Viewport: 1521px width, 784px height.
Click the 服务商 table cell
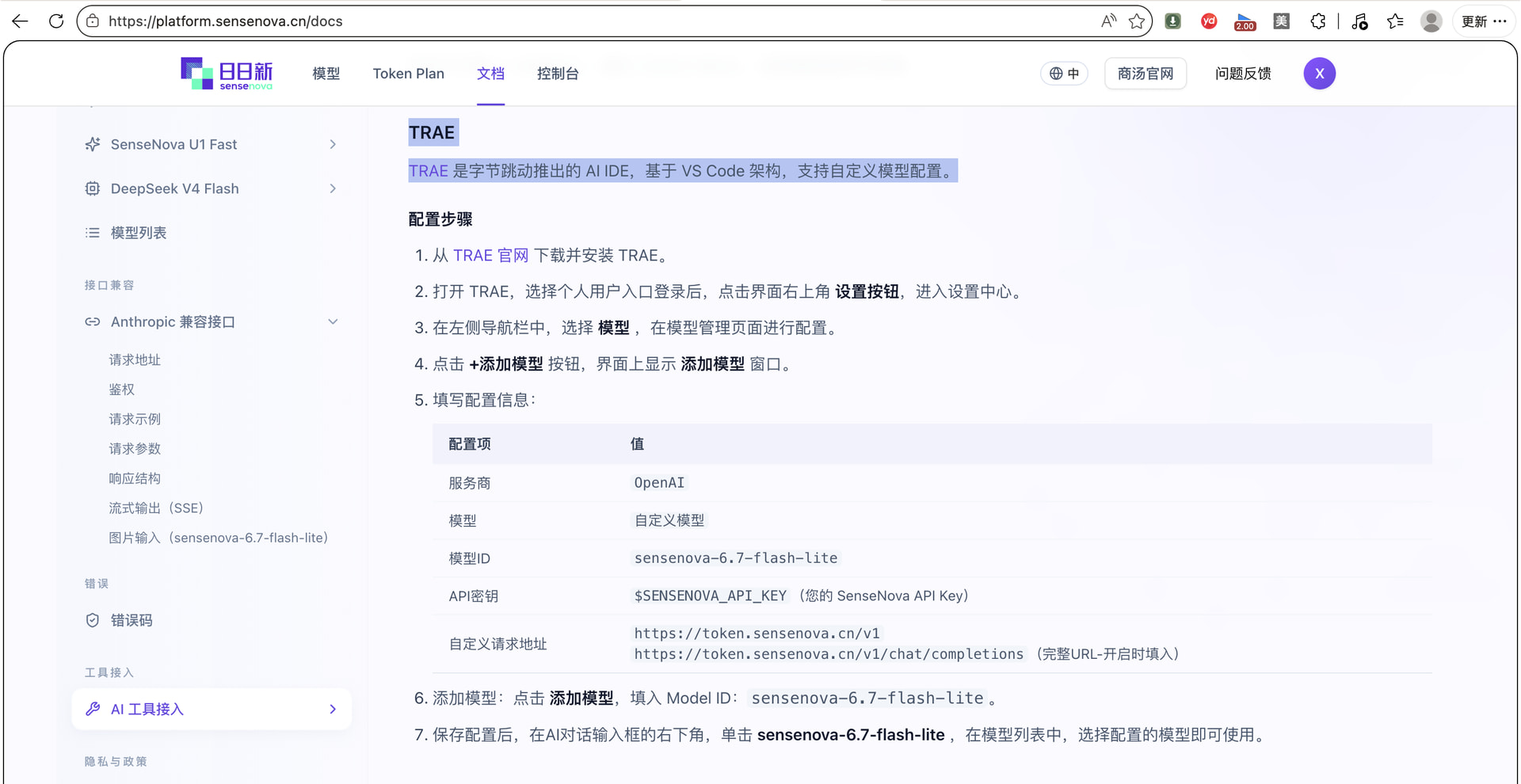click(x=470, y=483)
